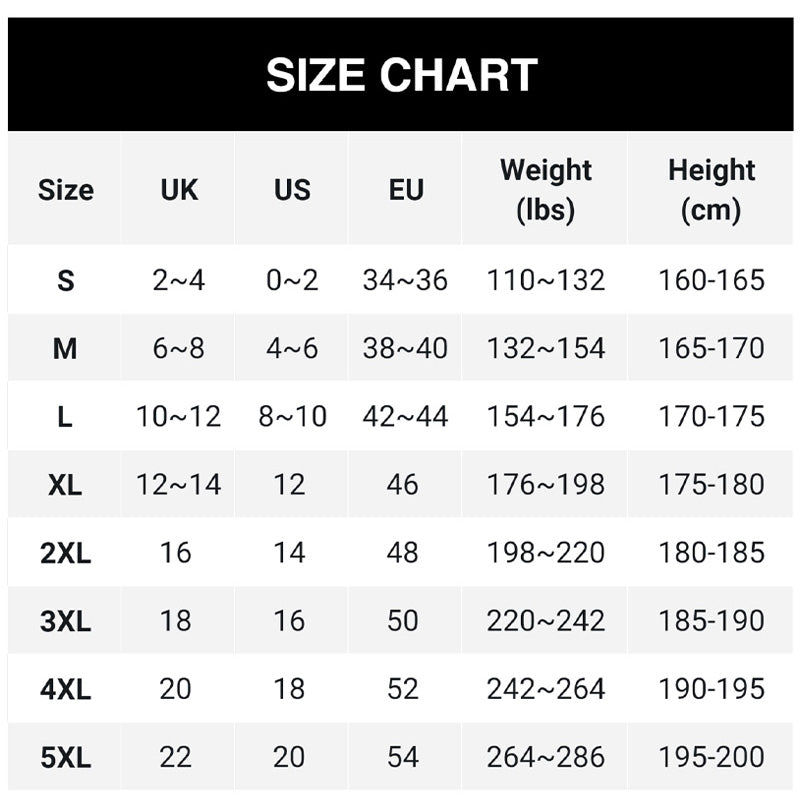Click the 2XL size row label
The height and width of the screenshot is (808, 800).
click(x=66, y=553)
